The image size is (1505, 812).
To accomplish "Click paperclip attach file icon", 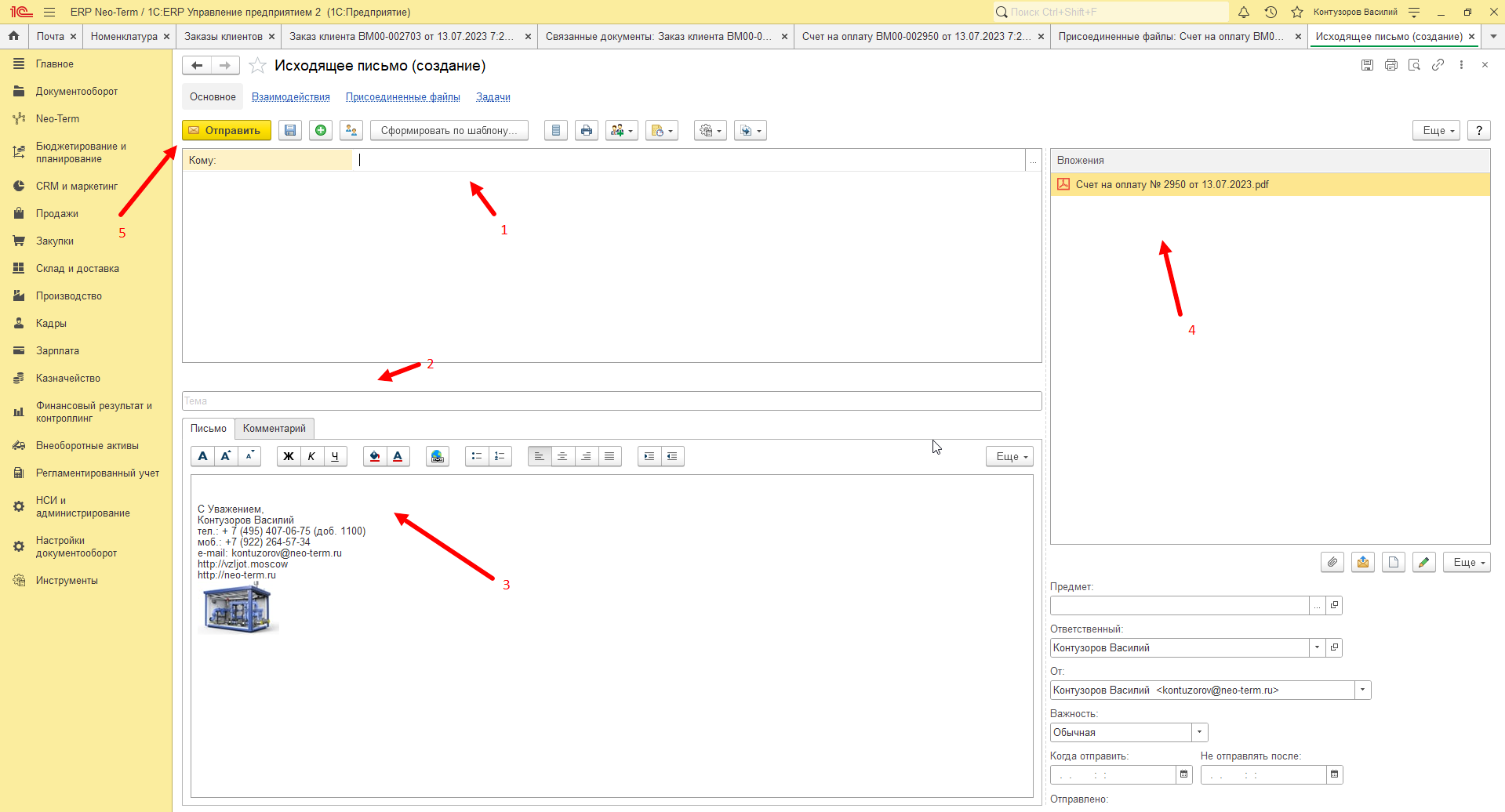I will 1332,562.
